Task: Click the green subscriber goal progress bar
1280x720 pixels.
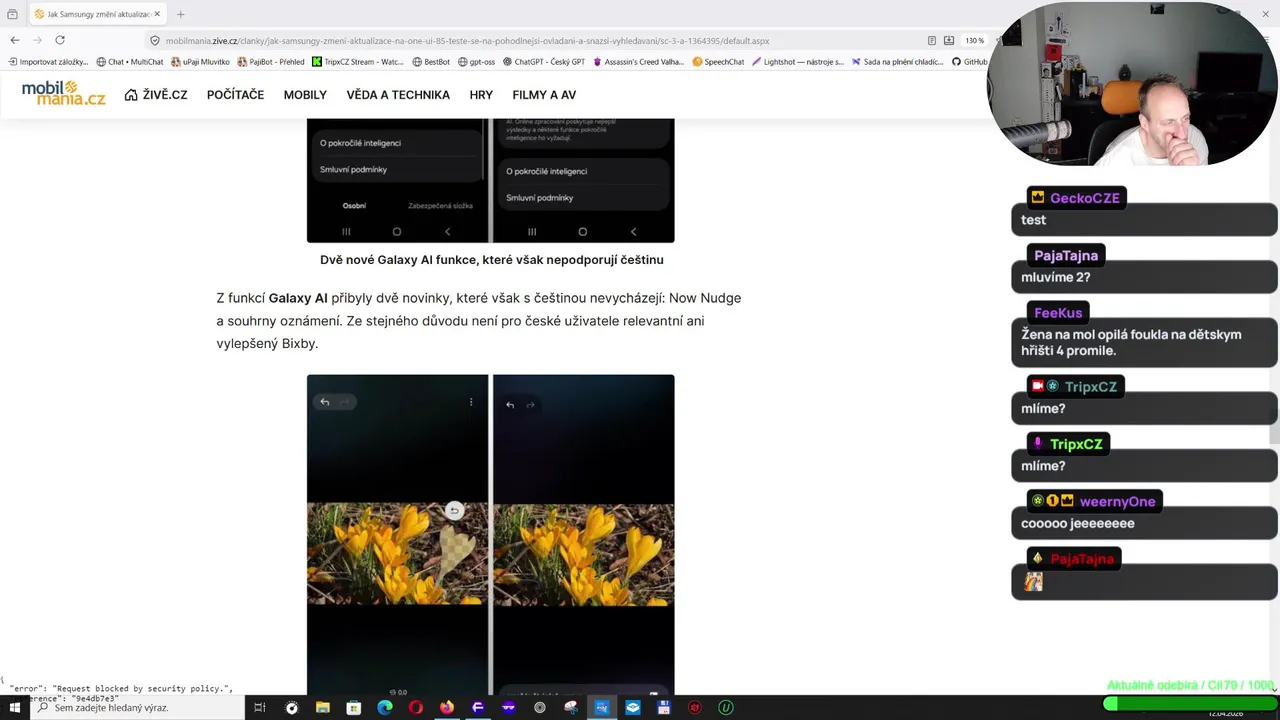Action: coord(1190,704)
